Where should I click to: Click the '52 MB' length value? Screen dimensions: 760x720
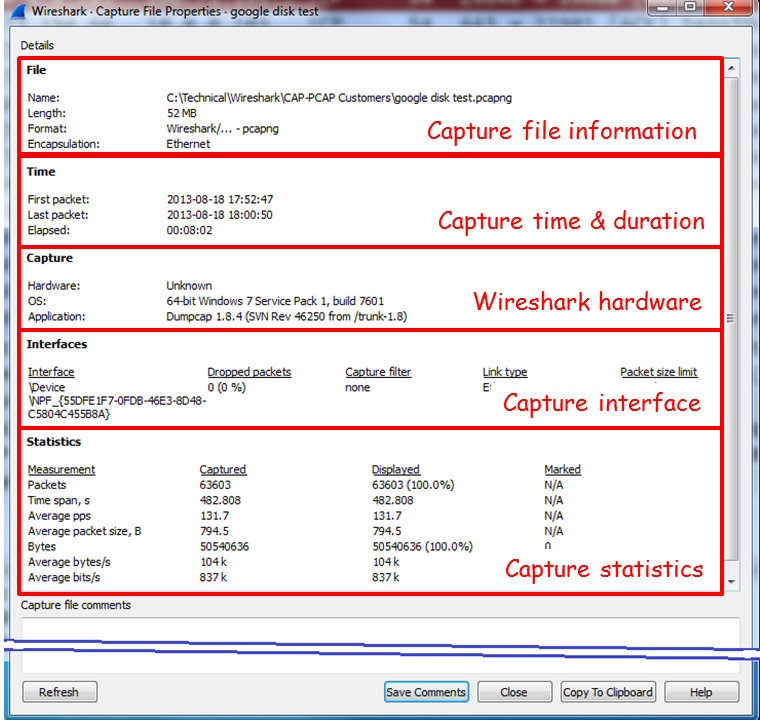tap(182, 113)
